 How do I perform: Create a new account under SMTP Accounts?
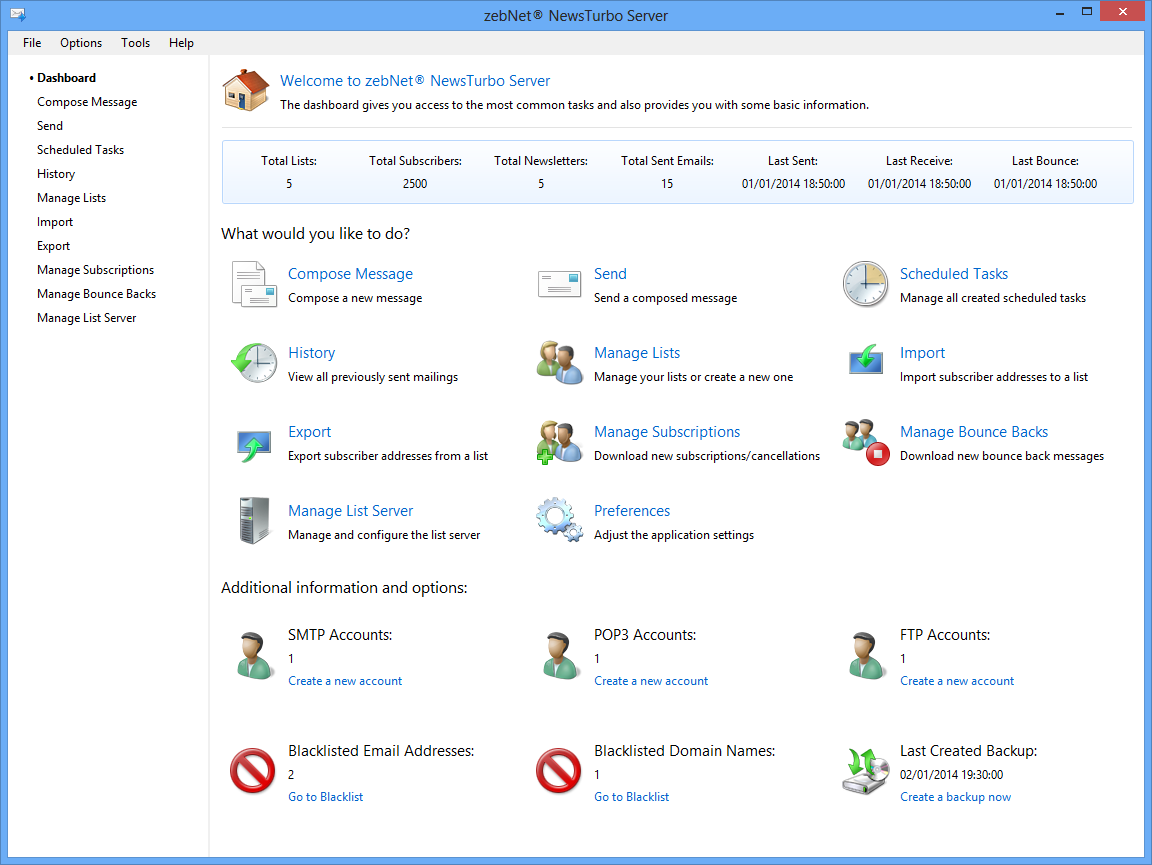tap(345, 681)
